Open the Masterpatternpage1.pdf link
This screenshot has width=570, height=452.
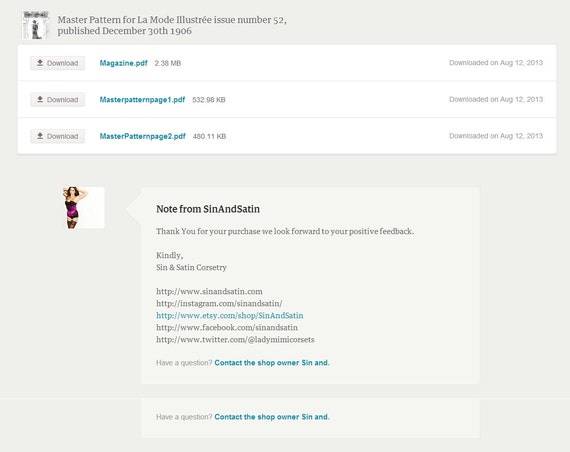tap(142, 100)
